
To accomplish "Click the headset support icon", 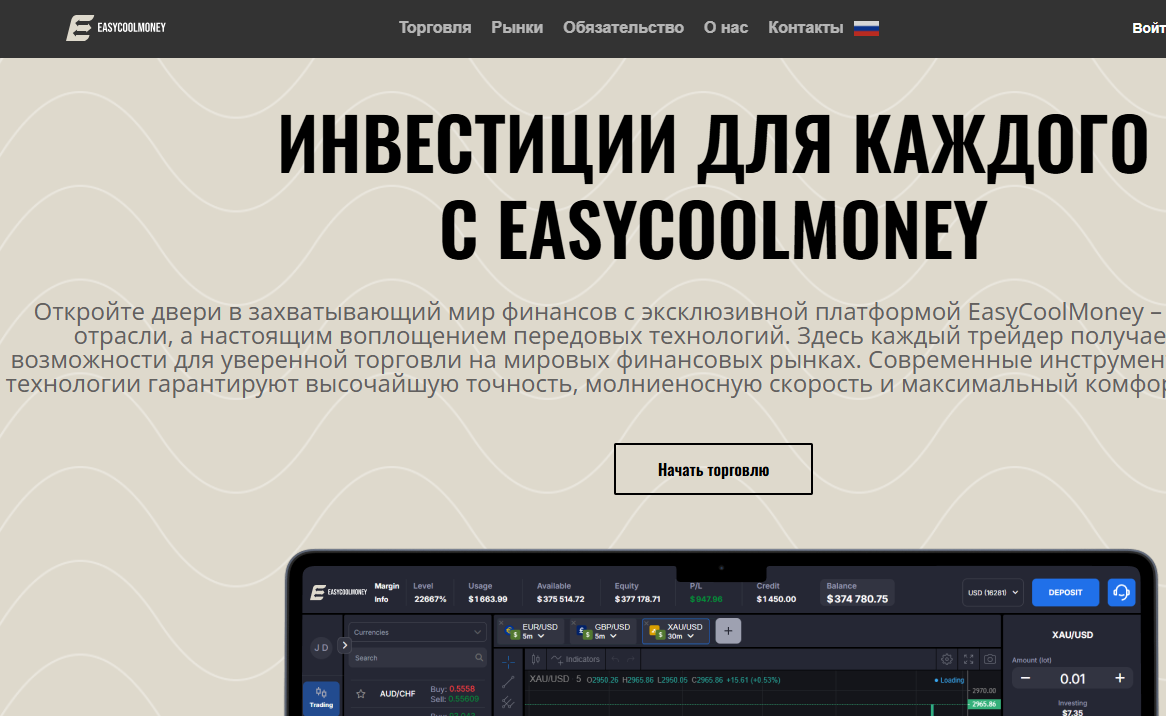I will (x=1121, y=592).
